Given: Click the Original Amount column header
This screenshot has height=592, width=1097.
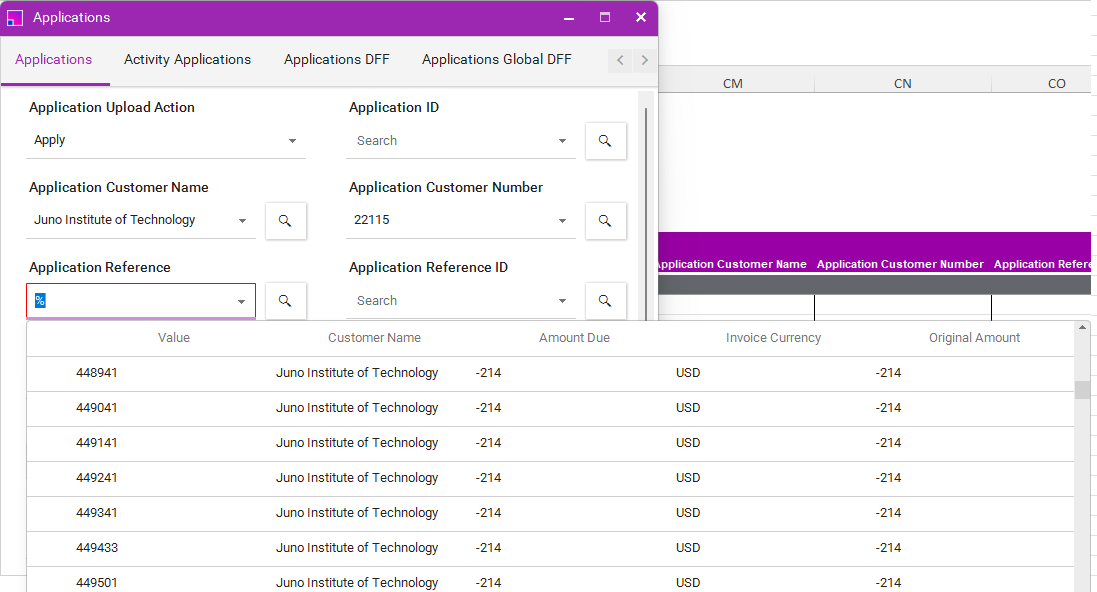Looking at the screenshot, I should 974,338.
